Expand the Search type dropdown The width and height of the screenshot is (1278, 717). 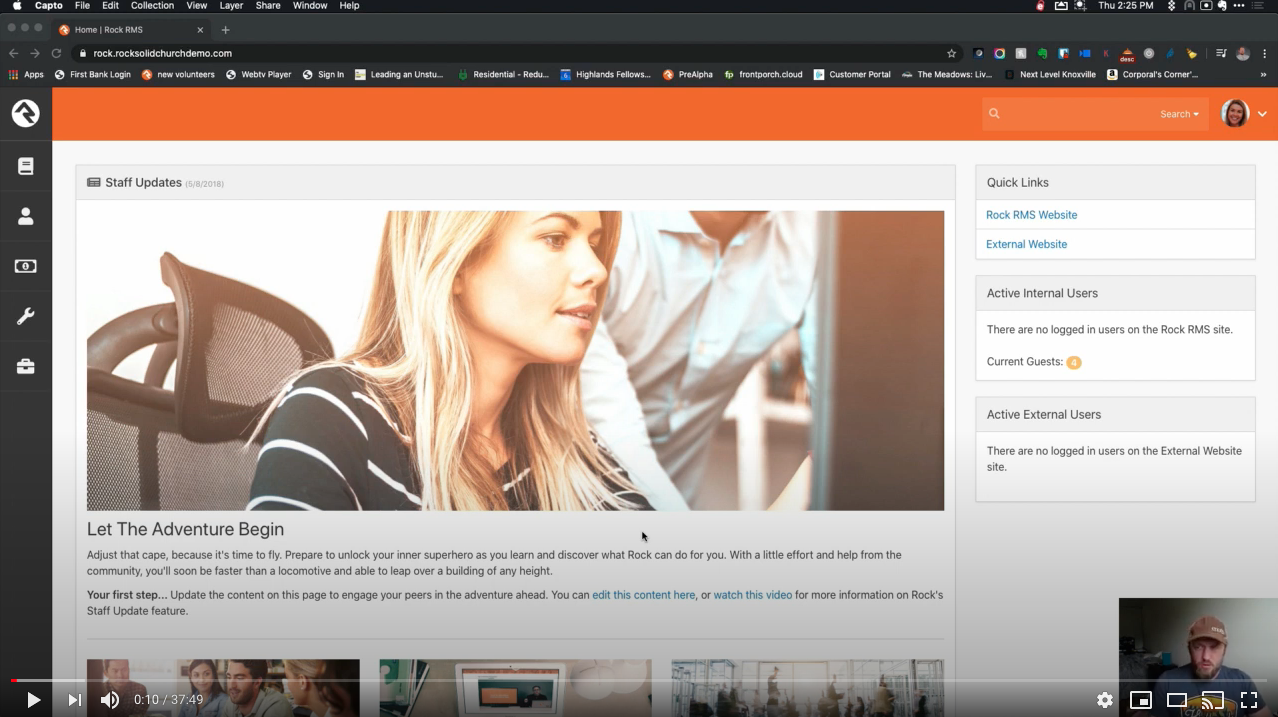coord(1179,114)
